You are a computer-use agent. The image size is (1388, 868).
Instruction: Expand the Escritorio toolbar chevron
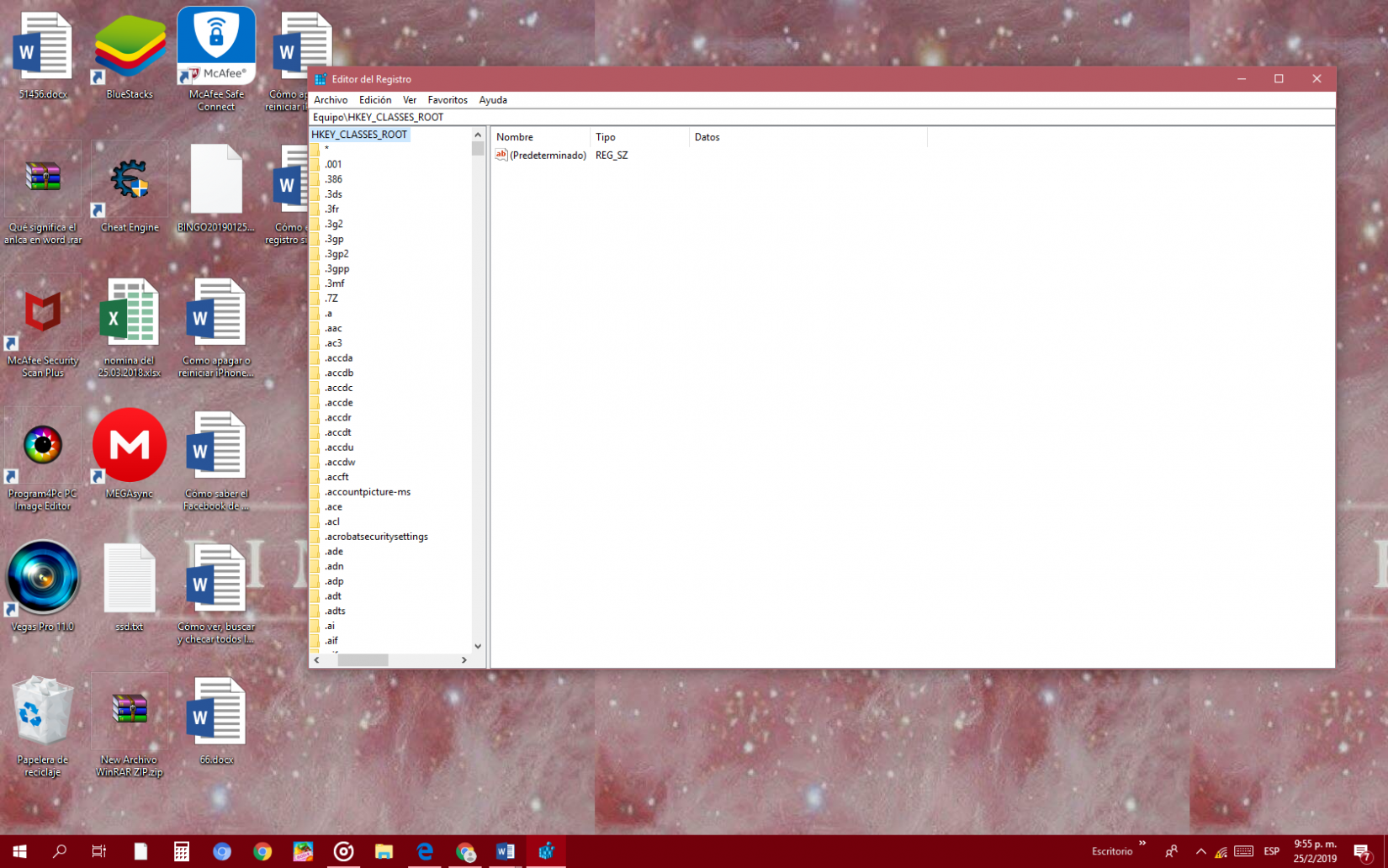[x=1142, y=844]
